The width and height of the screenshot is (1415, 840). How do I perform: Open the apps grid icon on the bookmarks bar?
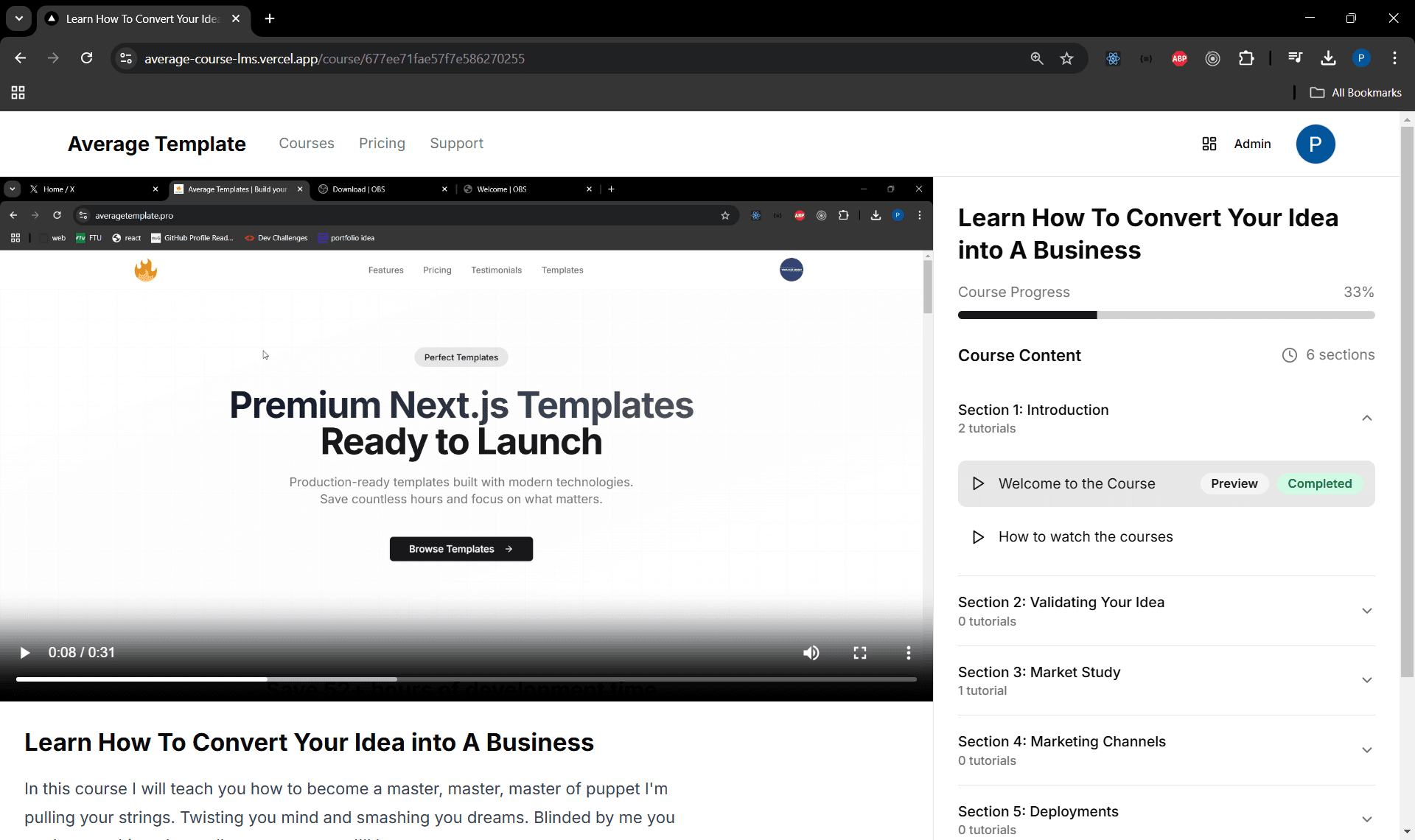pos(18,92)
